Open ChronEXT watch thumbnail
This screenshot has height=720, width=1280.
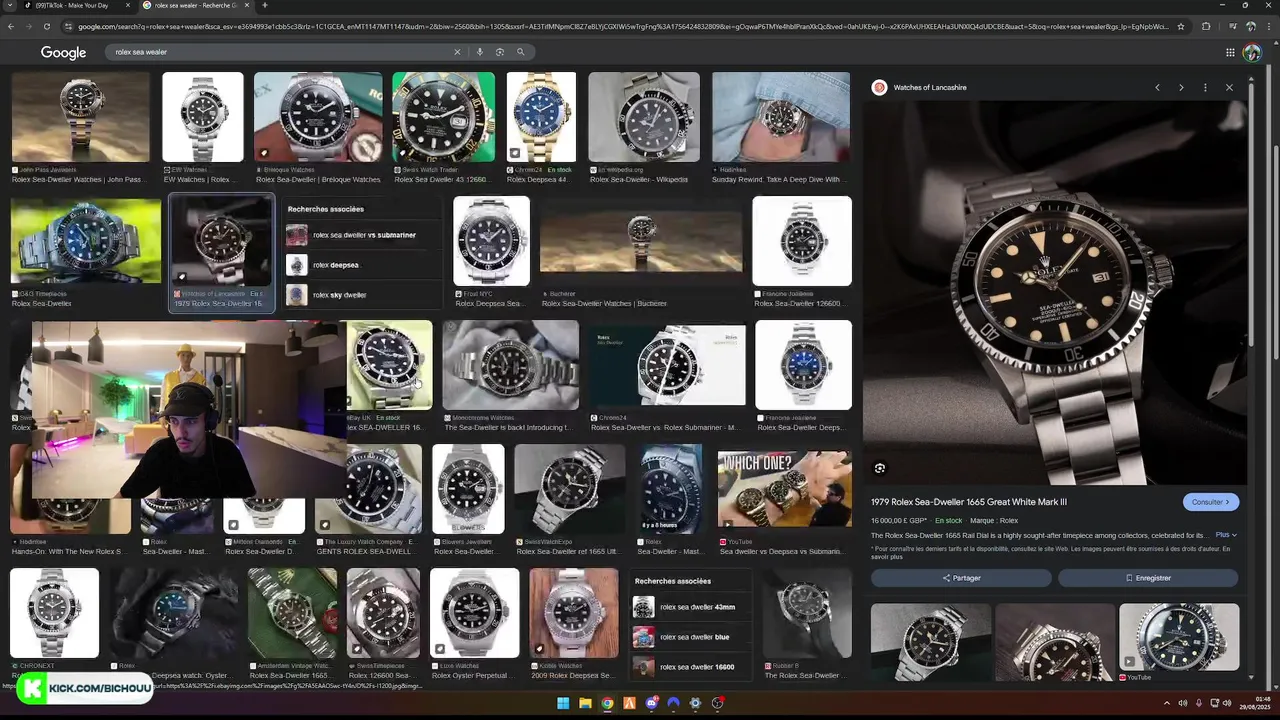pyautogui.click(x=54, y=613)
